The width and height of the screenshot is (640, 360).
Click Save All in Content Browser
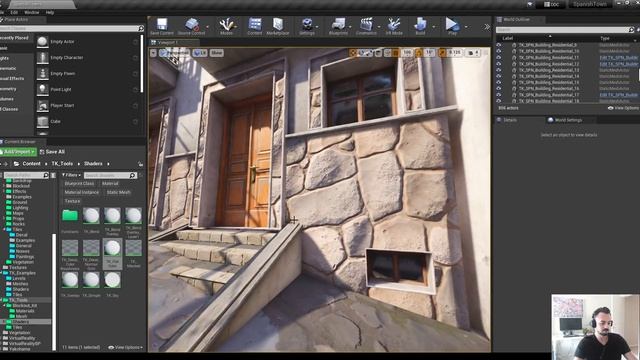click(x=52, y=152)
